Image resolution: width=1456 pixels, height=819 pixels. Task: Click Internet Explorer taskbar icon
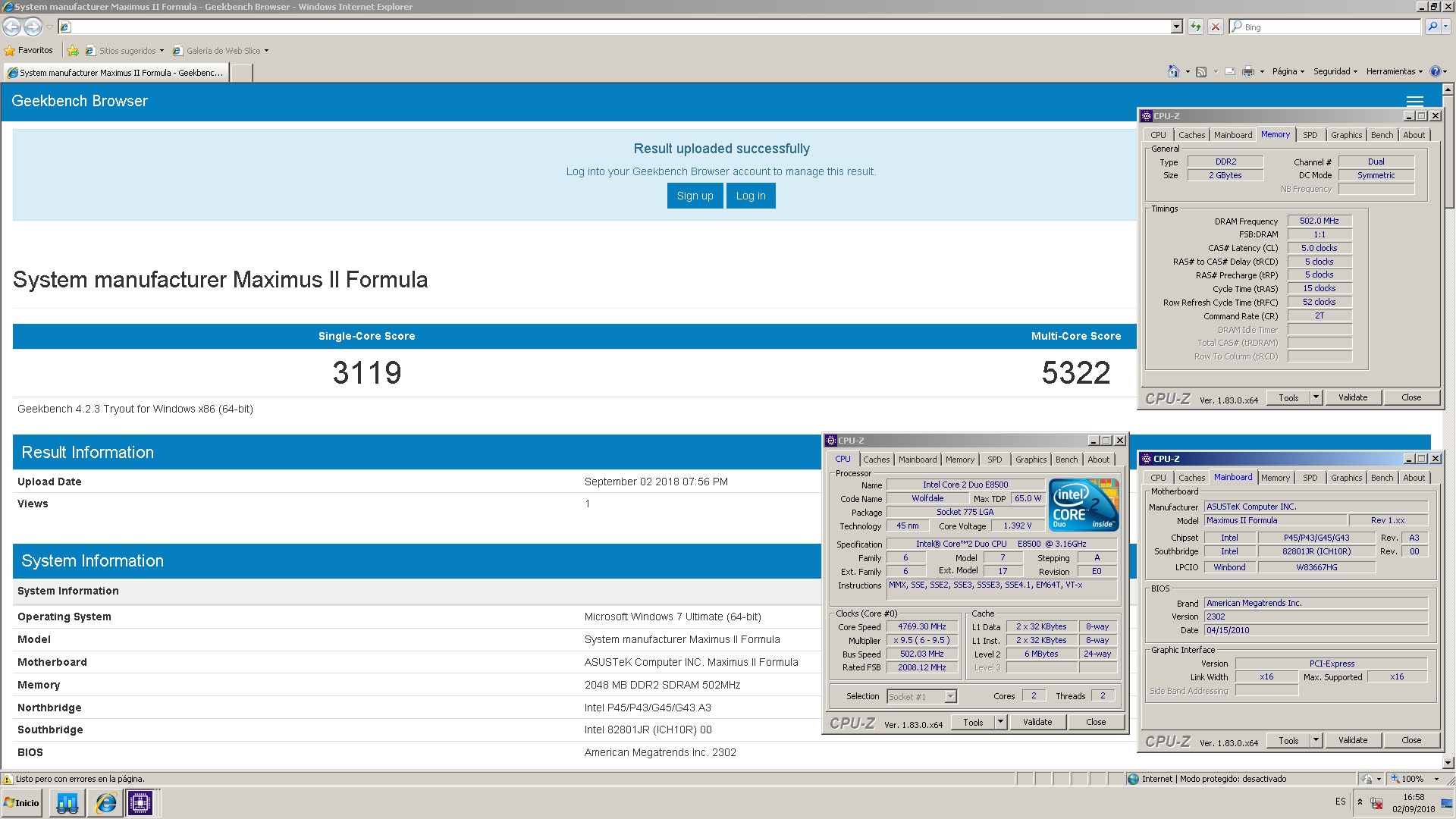(105, 802)
